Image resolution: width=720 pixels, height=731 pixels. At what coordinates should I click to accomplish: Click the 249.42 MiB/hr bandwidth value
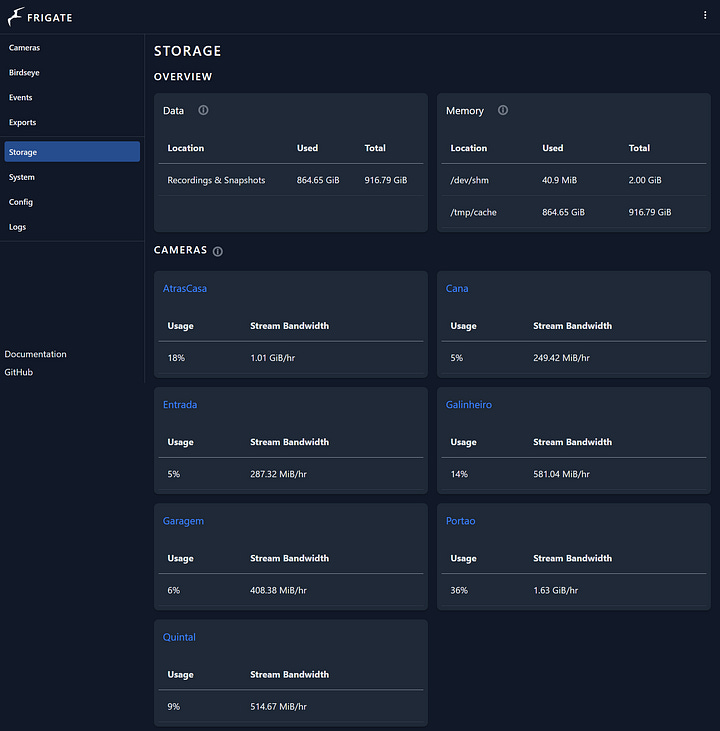coord(561,358)
